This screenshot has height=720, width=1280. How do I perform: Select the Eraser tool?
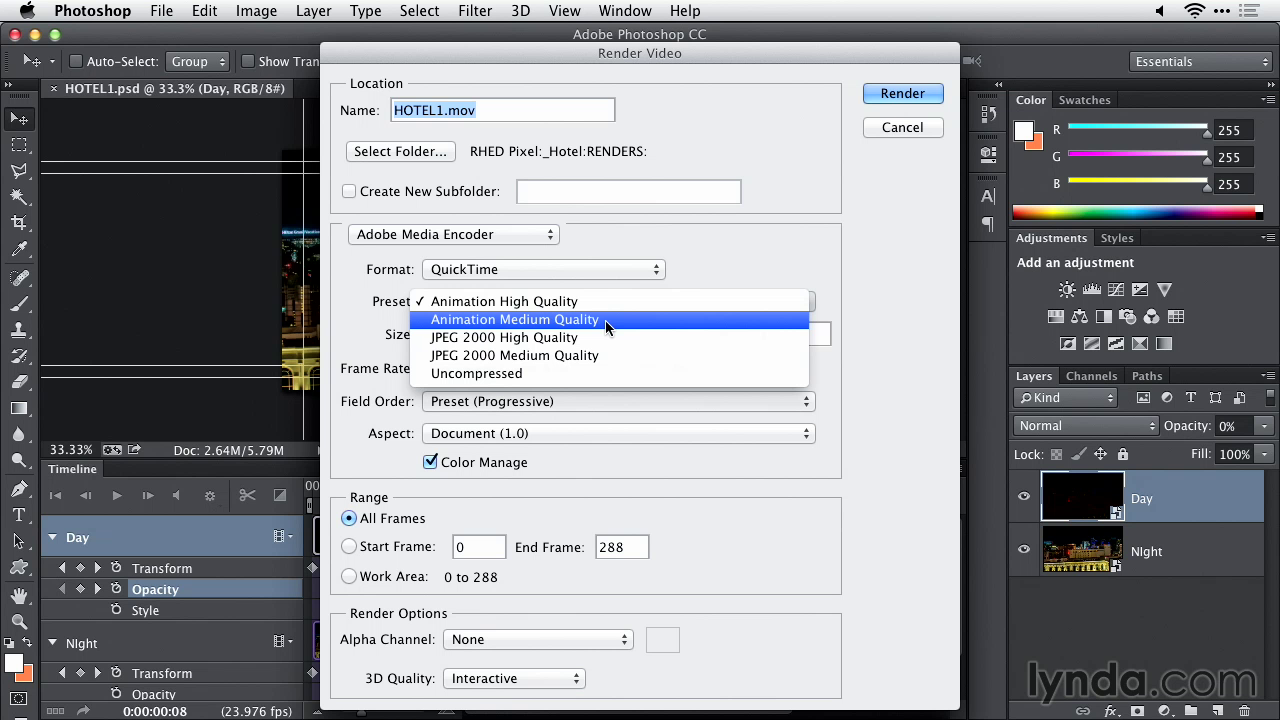[19, 382]
